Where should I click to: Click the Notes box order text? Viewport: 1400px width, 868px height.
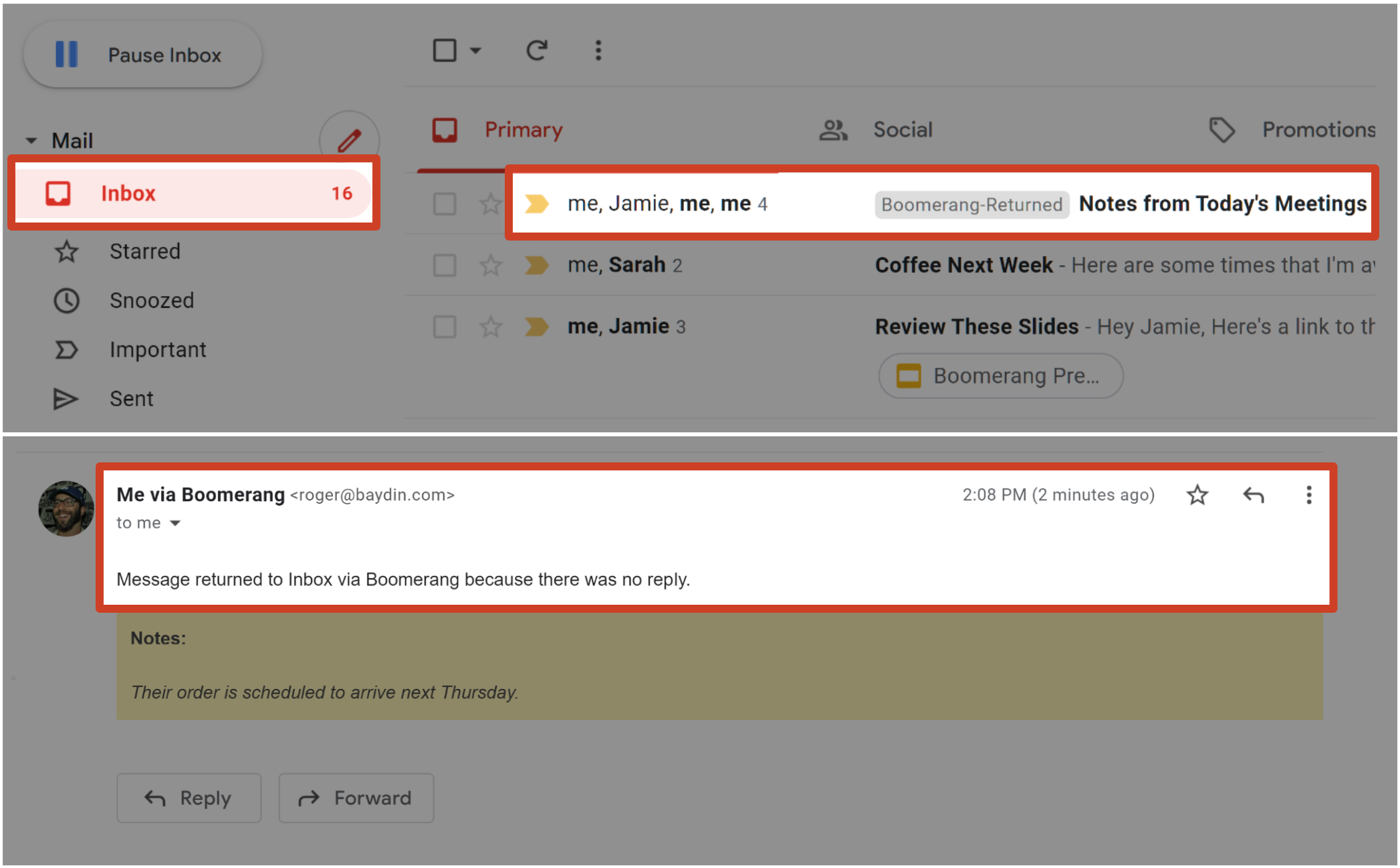[324, 692]
